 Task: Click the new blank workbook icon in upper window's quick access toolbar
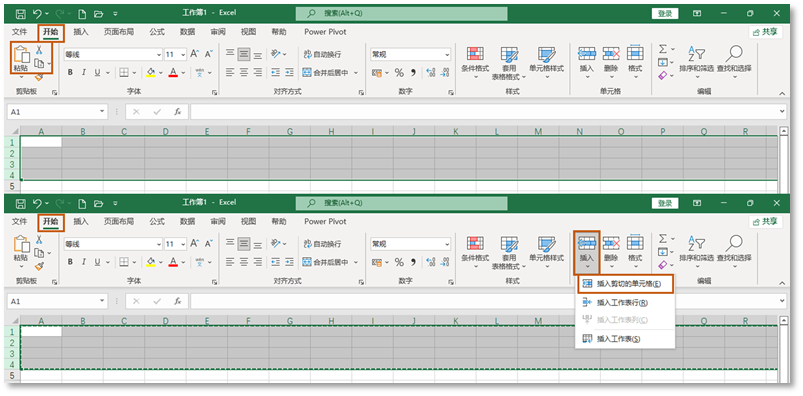pyautogui.click(x=82, y=13)
